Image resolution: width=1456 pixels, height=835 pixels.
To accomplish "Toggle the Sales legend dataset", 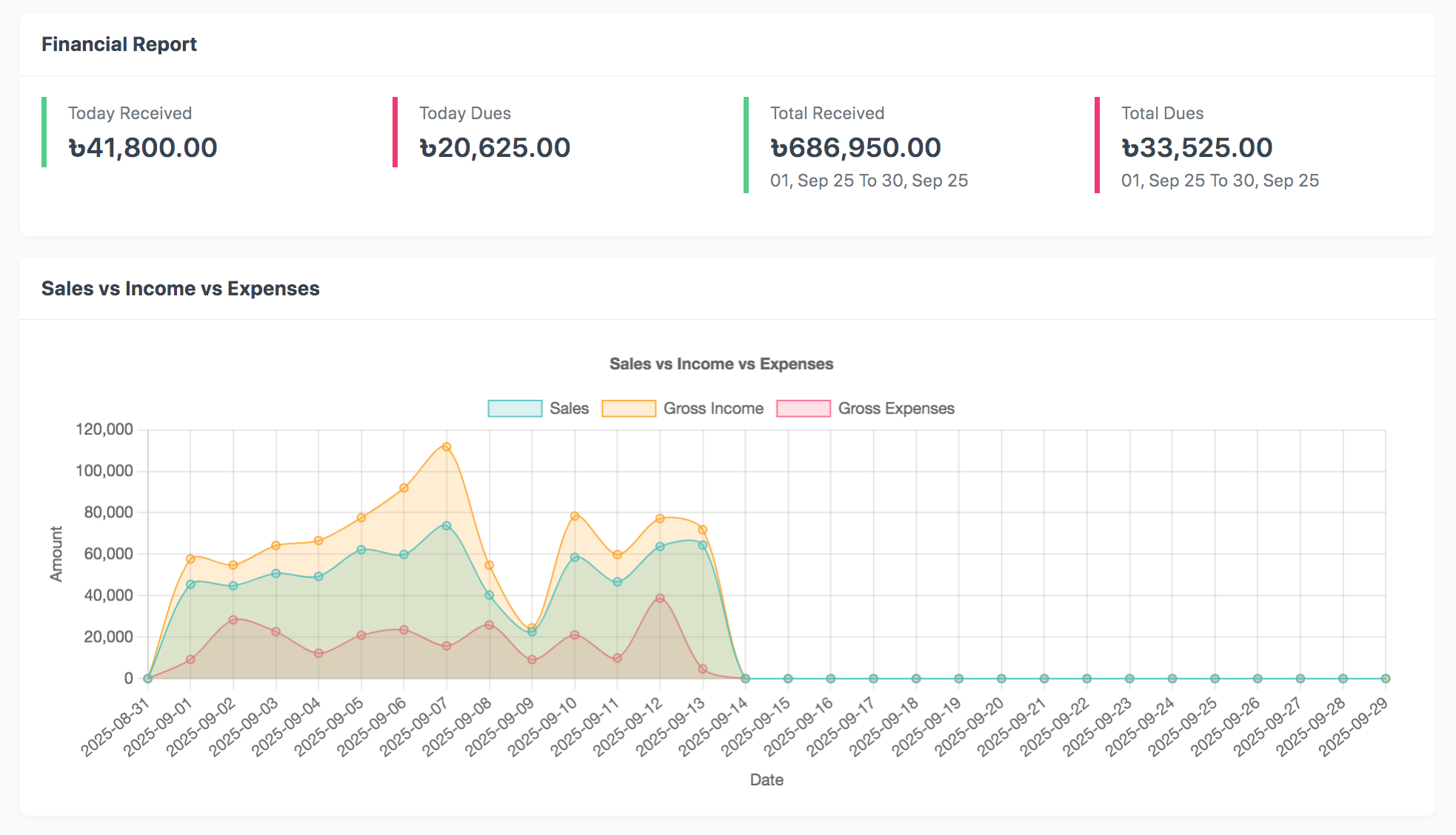I will coord(569,409).
